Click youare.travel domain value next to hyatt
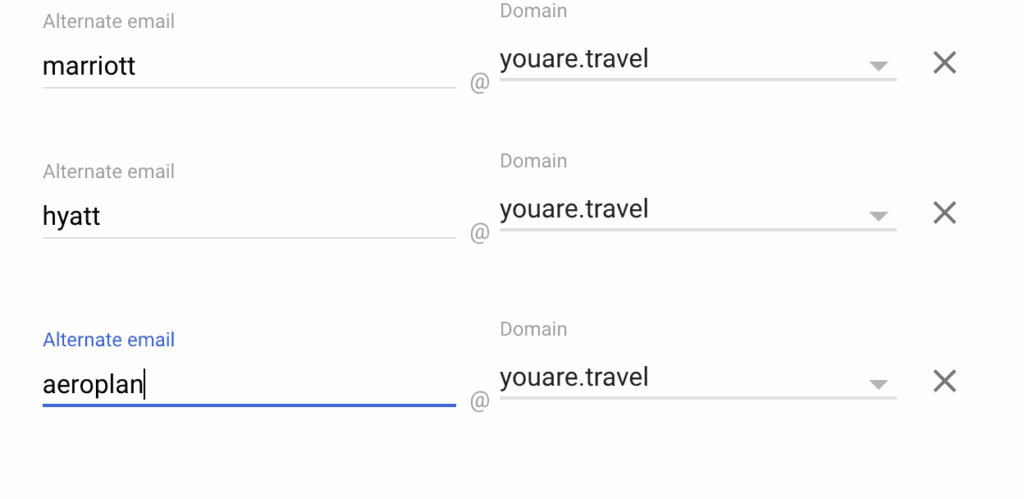This screenshot has height=499, width=1024. pyautogui.click(x=574, y=210)
